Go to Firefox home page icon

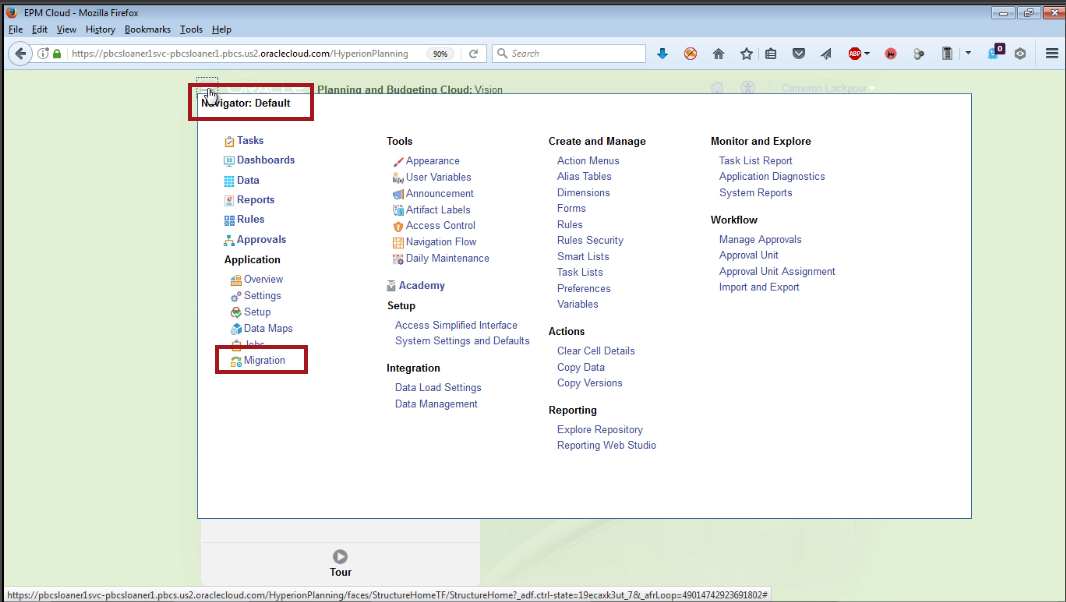pos(719,54)
